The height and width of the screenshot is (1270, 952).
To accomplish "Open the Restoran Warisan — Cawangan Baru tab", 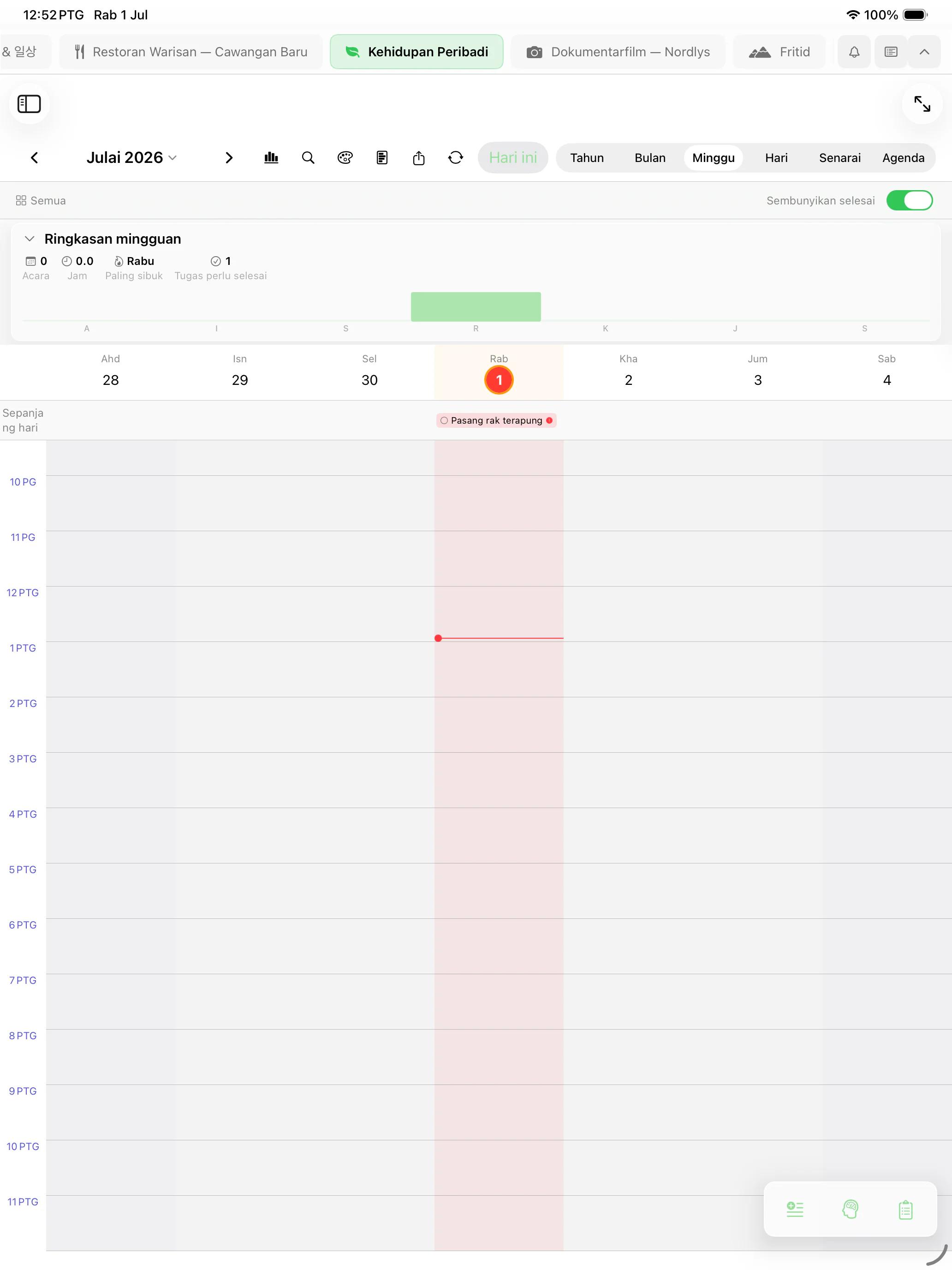I will [x=191, y=52].
